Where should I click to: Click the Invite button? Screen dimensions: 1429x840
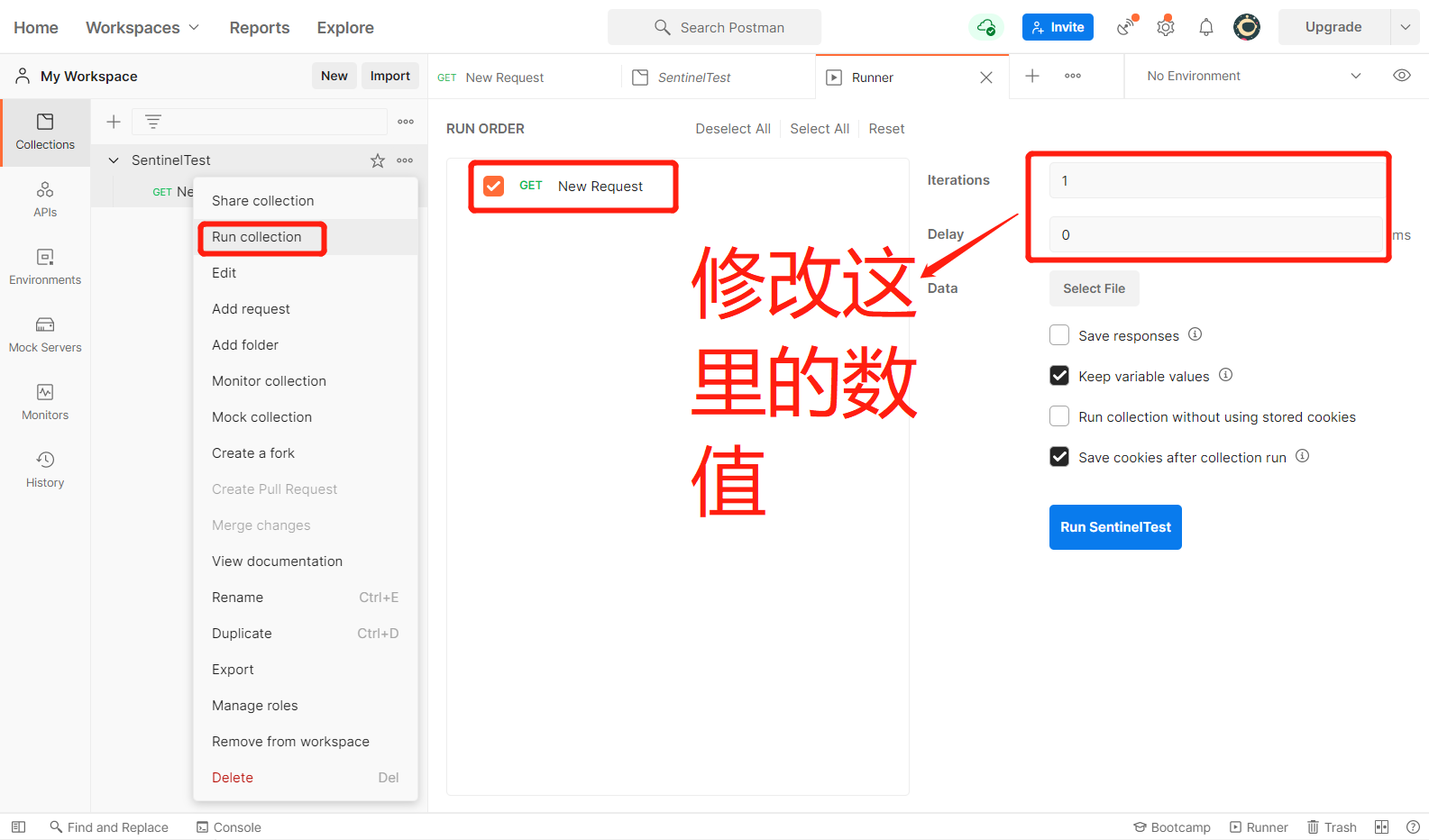(x=1058, y=27)
